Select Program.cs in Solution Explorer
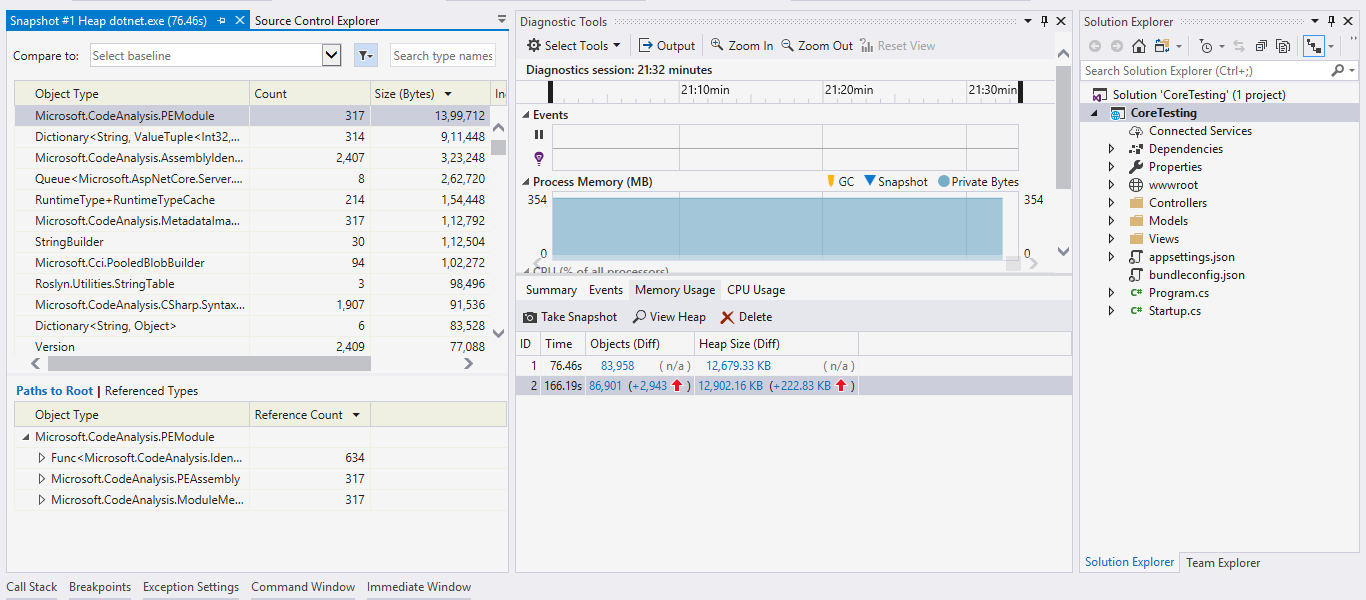1366x600 pixels. point(1178,293)
